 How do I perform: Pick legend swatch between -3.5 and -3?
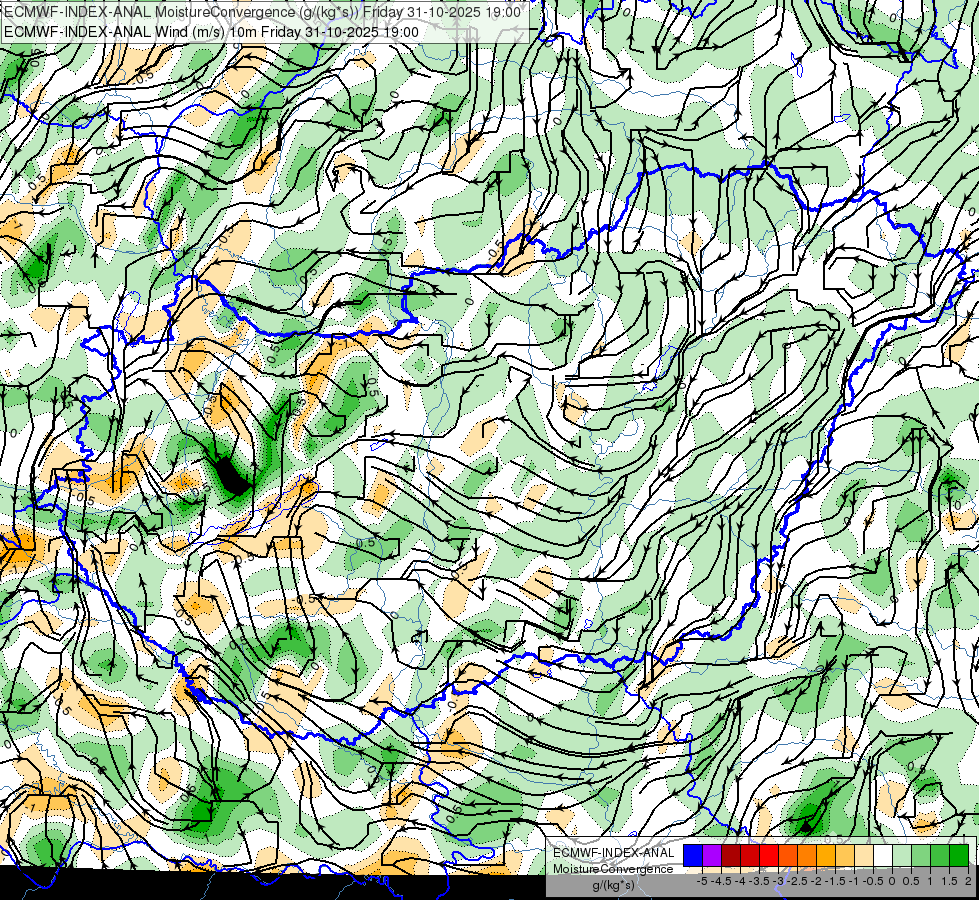click(x=769, y=856)
